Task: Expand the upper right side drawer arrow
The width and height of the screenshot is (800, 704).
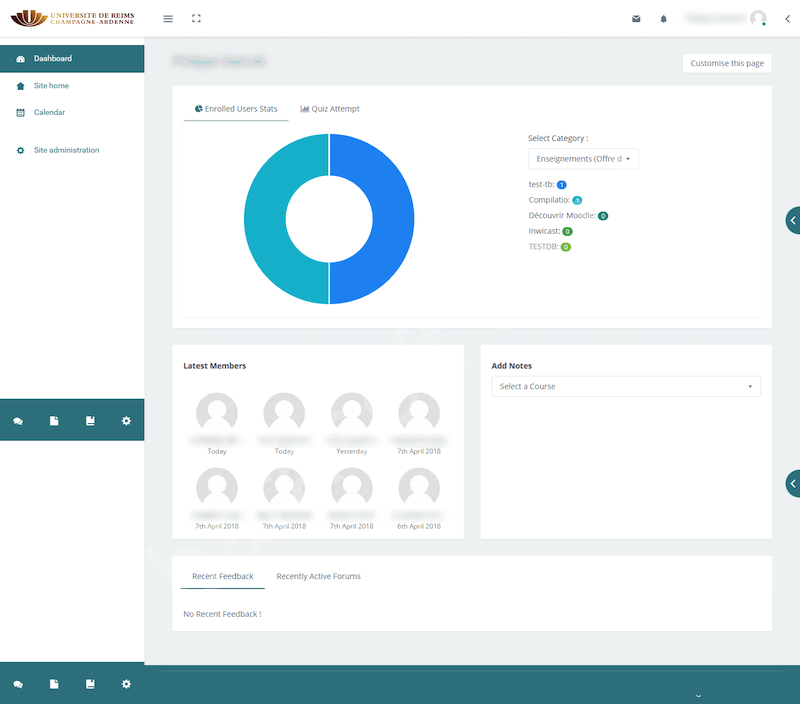Action: point(793,220)
